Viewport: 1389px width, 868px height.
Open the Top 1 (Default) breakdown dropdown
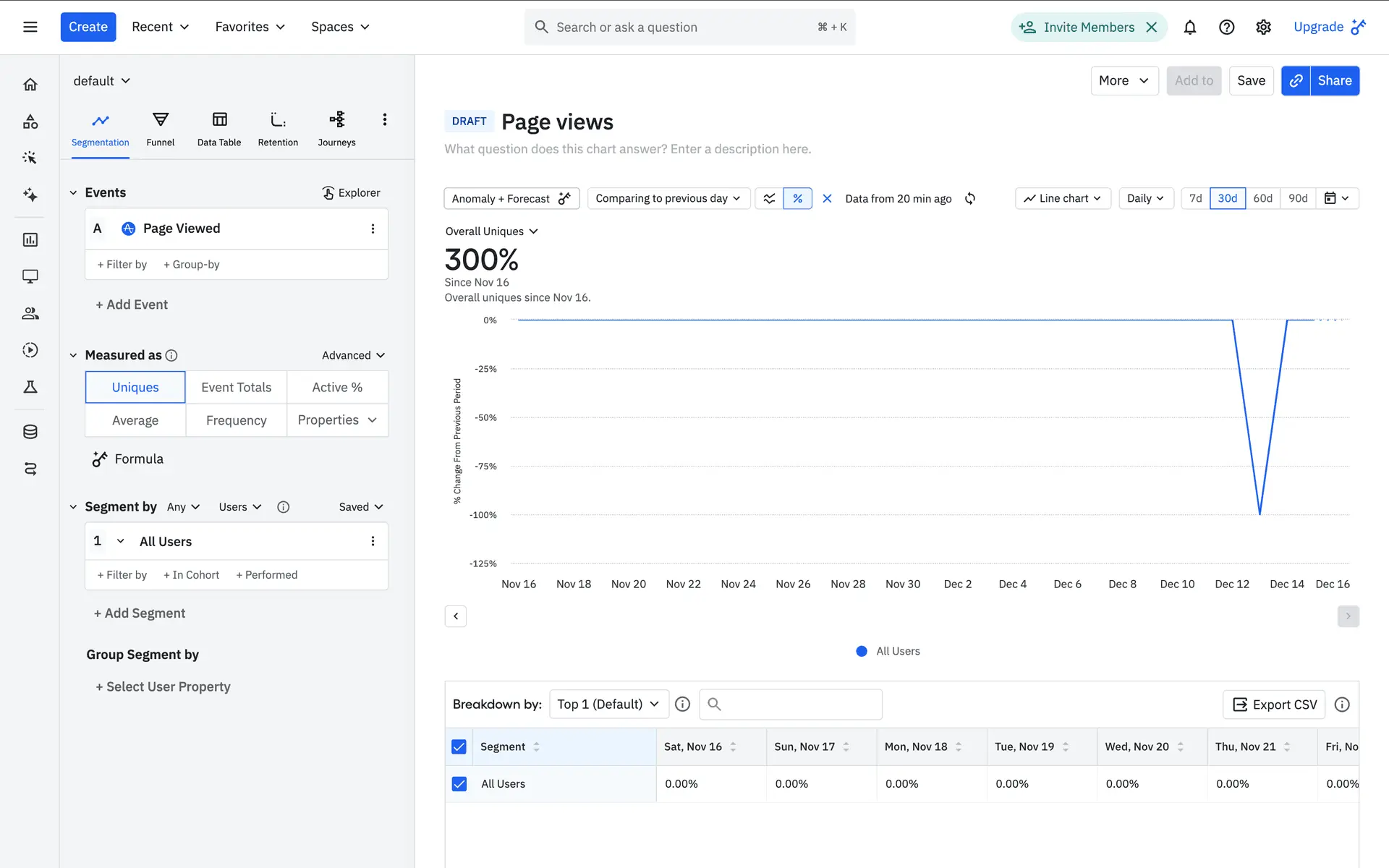coord(608,704)
